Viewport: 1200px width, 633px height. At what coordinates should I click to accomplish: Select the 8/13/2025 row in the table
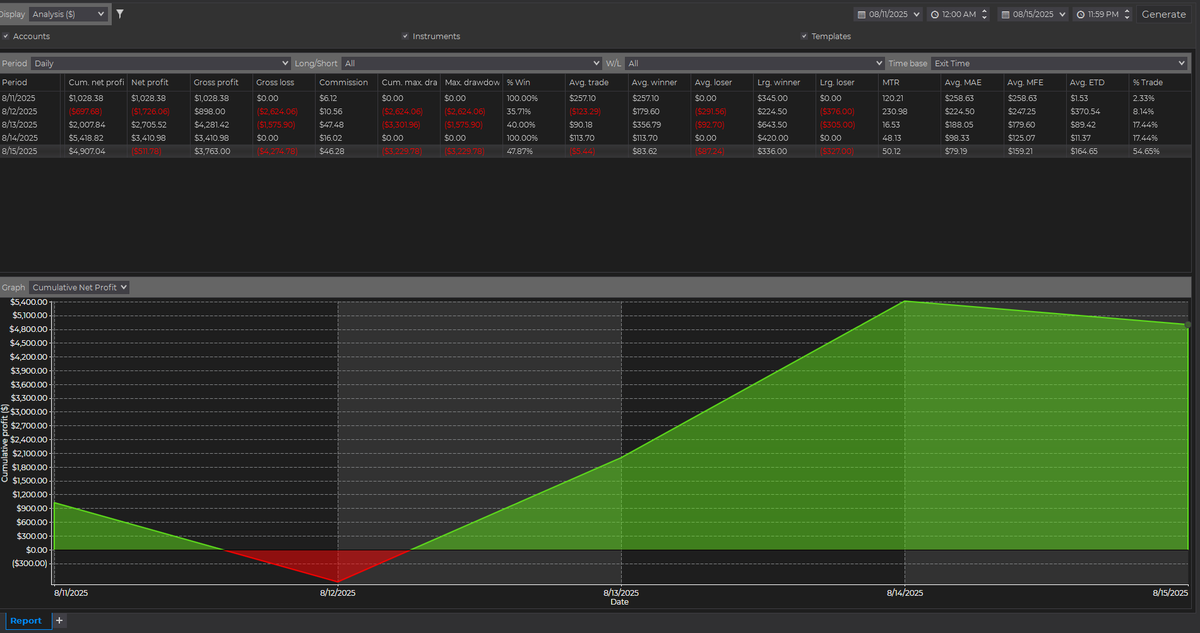point(596,124)
